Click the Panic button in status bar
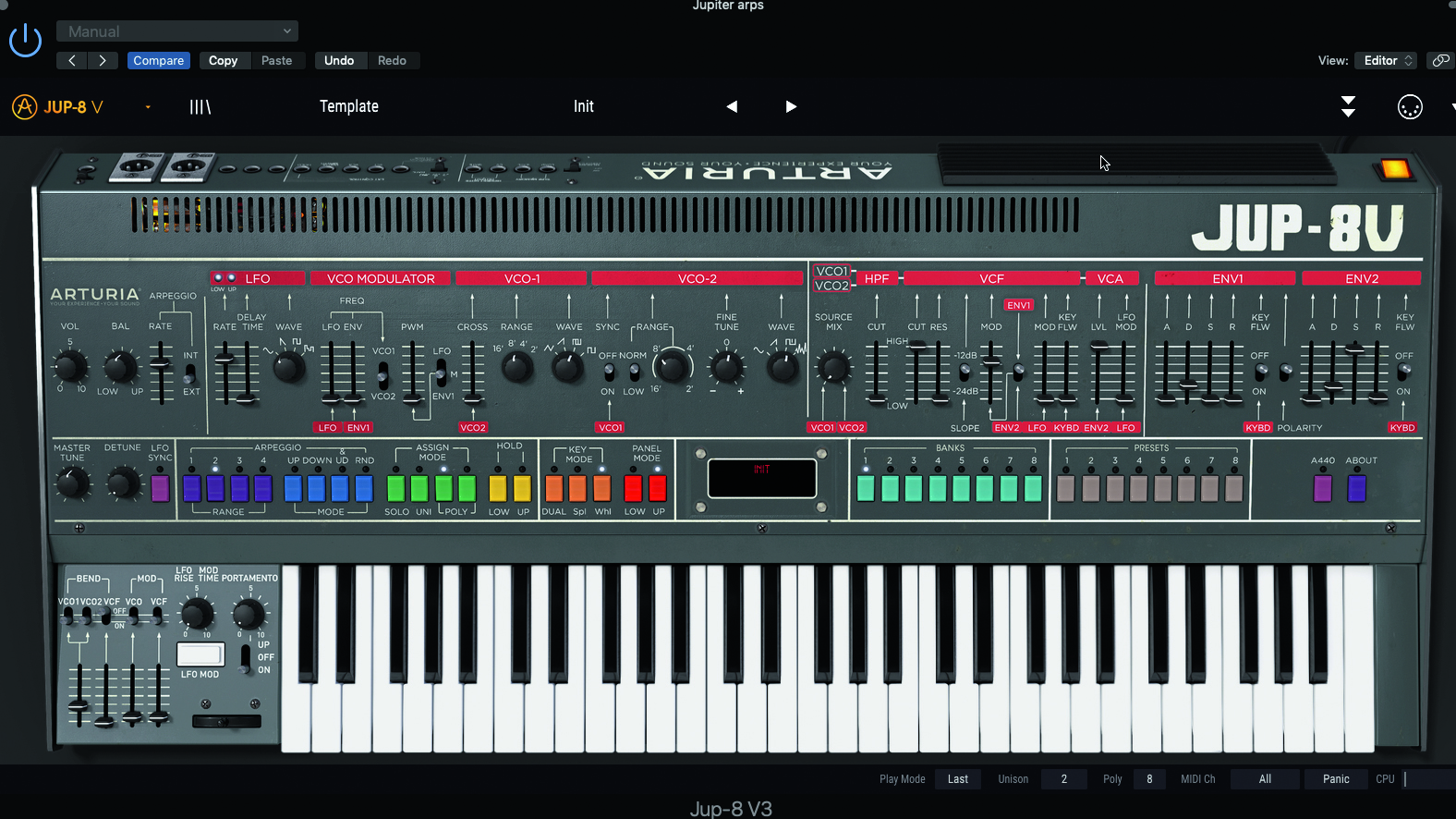1456x819 pixels. pos(1336,779)
